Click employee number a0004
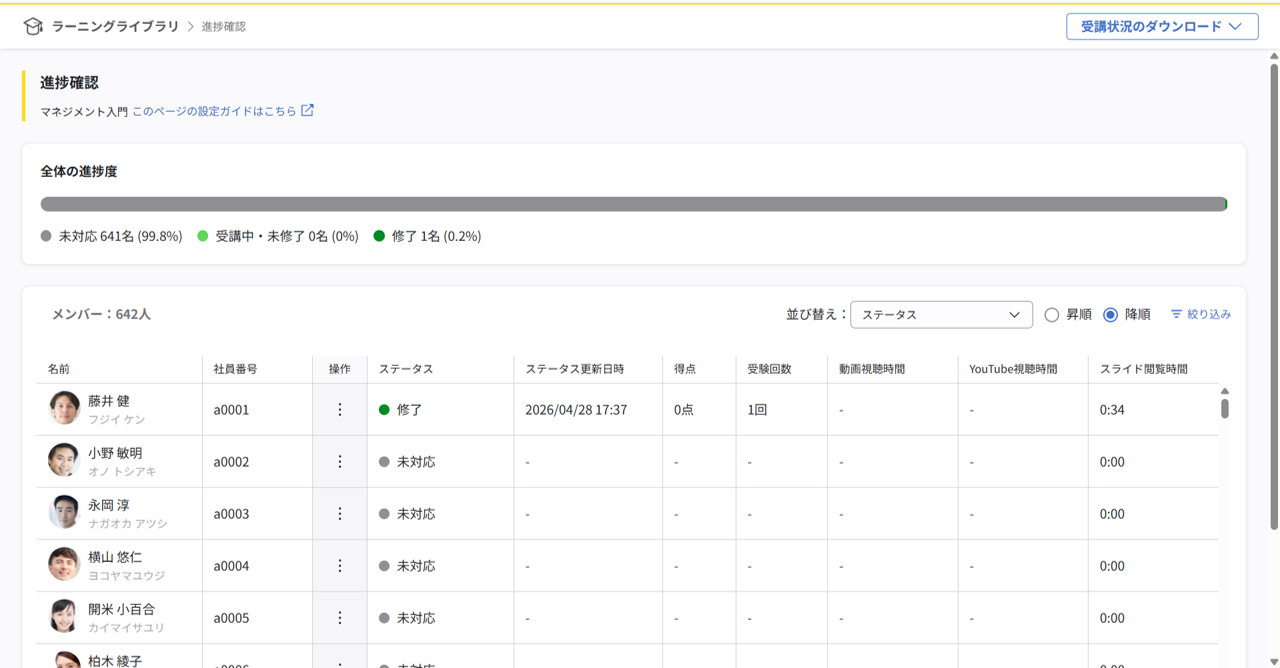Screen dimensions: 1280x668 point(231,566)
